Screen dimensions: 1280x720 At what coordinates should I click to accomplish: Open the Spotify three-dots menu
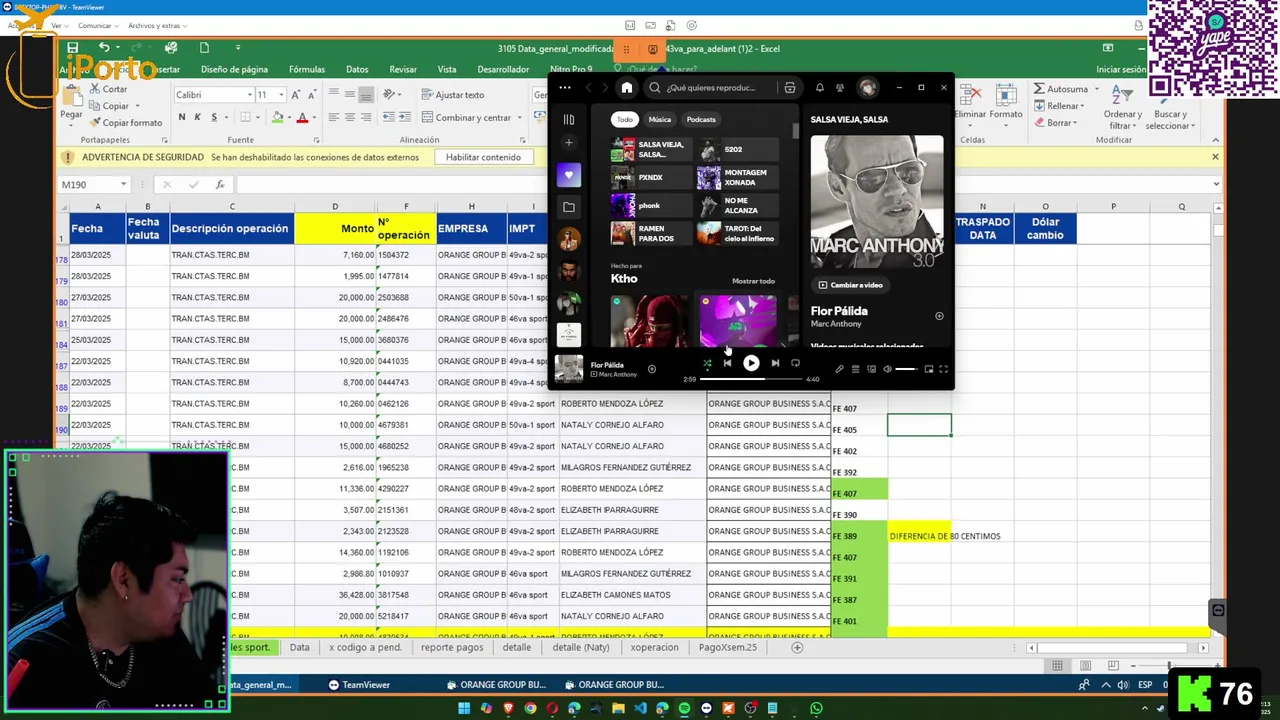click(x=565, y=88)
